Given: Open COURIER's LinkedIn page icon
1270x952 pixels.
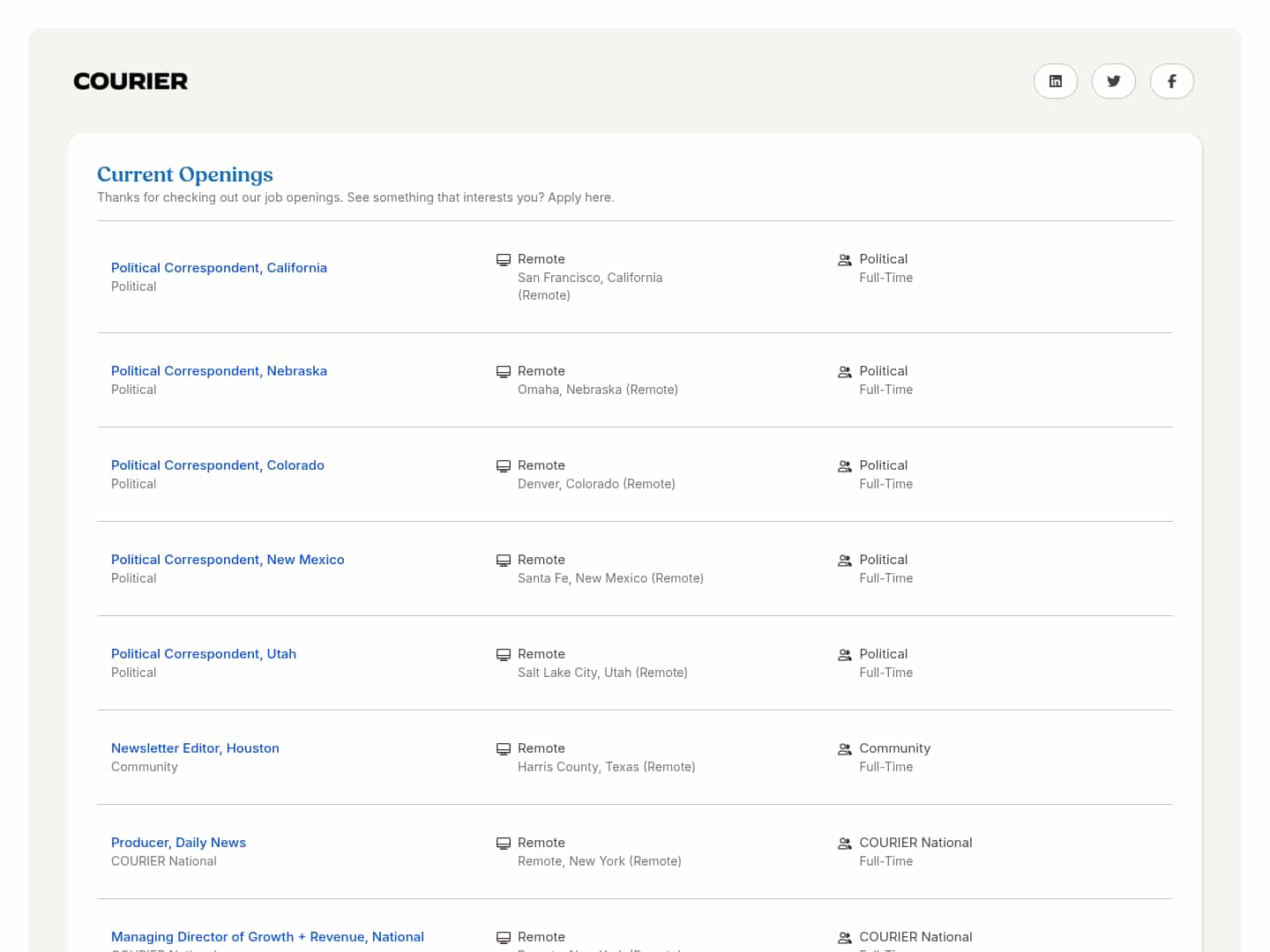Looking at the screenshot, I should click(x=1055, y=81).
